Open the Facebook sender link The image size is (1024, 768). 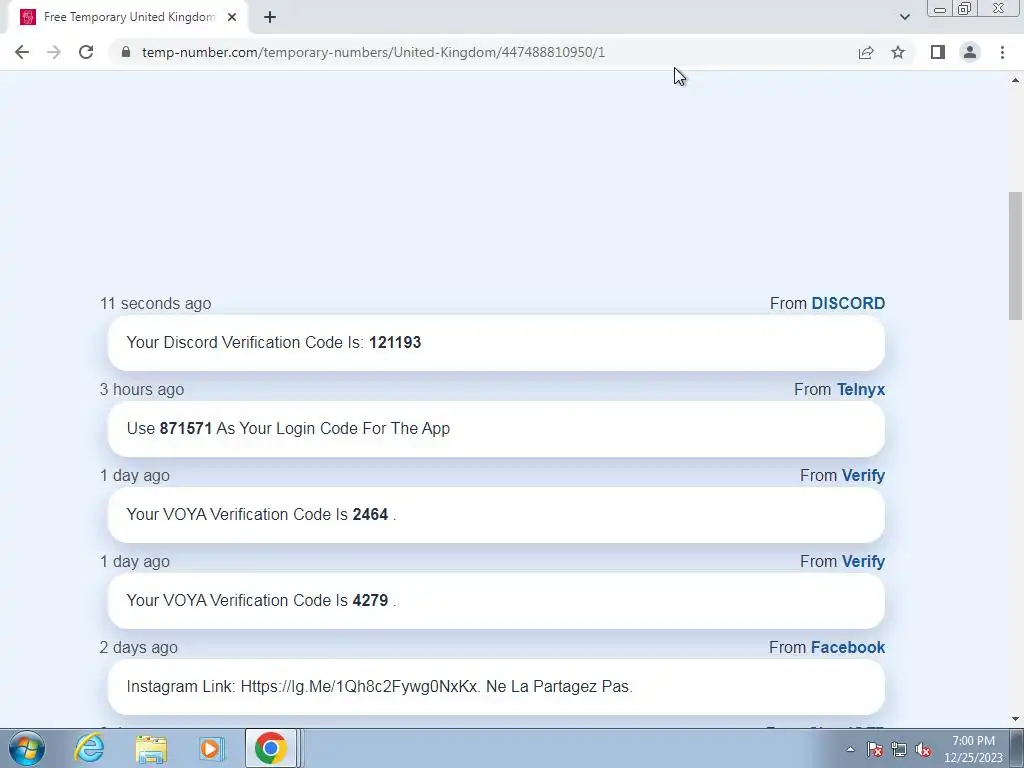click(x=848, y=648)
